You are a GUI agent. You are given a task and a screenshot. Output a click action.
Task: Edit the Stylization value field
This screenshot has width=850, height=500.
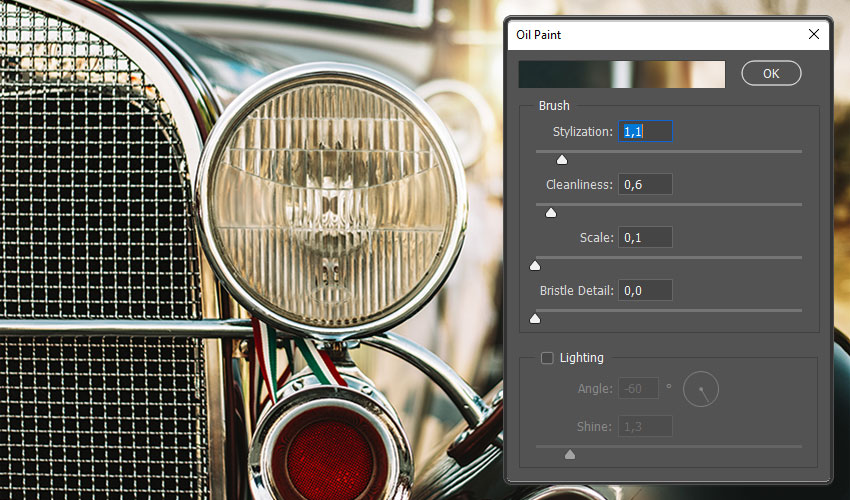point(645,131)
